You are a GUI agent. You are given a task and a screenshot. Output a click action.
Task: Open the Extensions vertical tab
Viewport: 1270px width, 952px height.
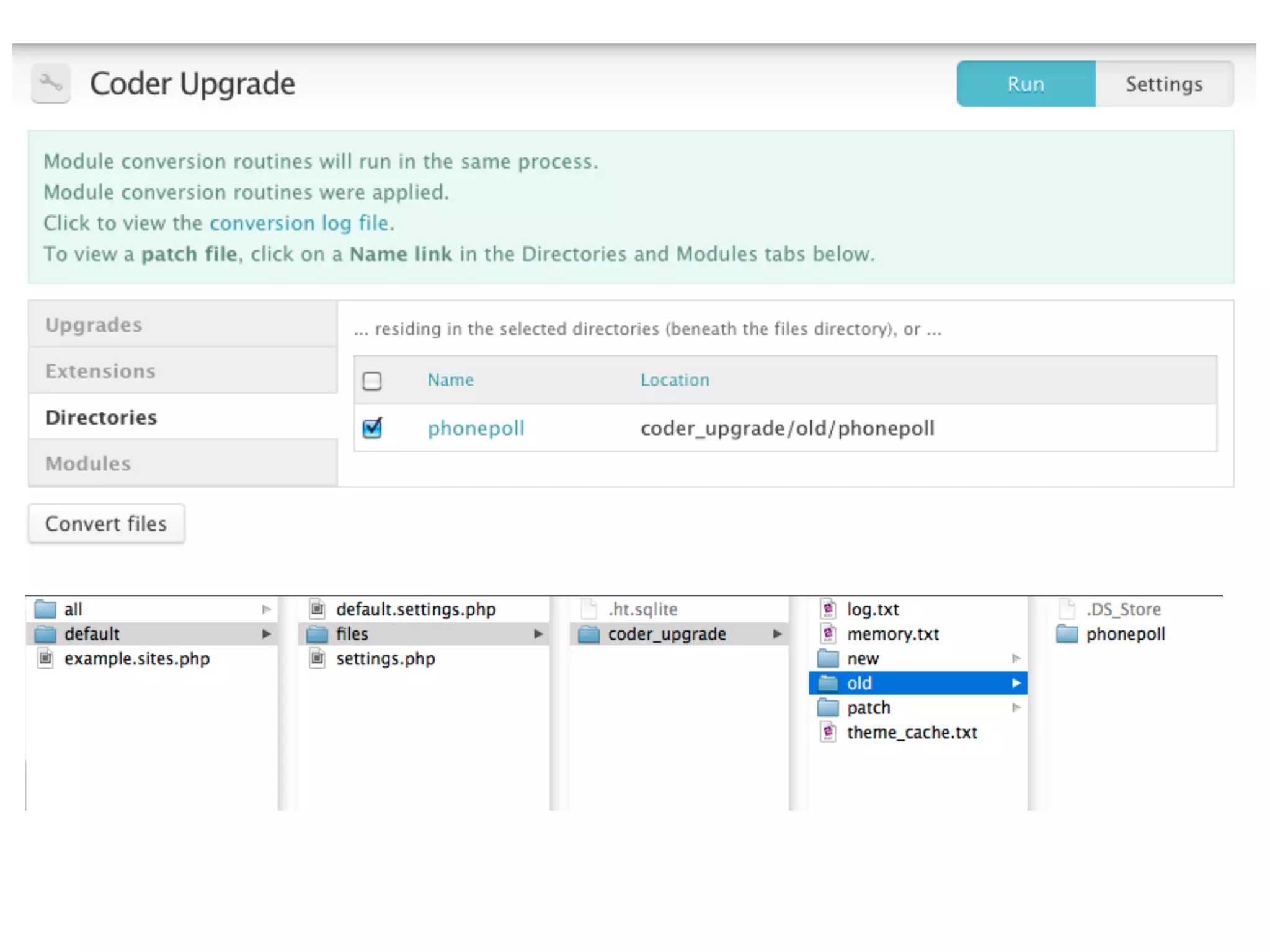(x=100, y=371)
